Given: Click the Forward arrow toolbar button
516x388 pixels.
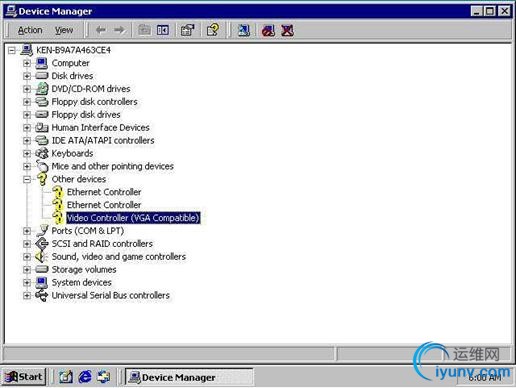Looking at the screenshot, I should click(x=119, y=30).
